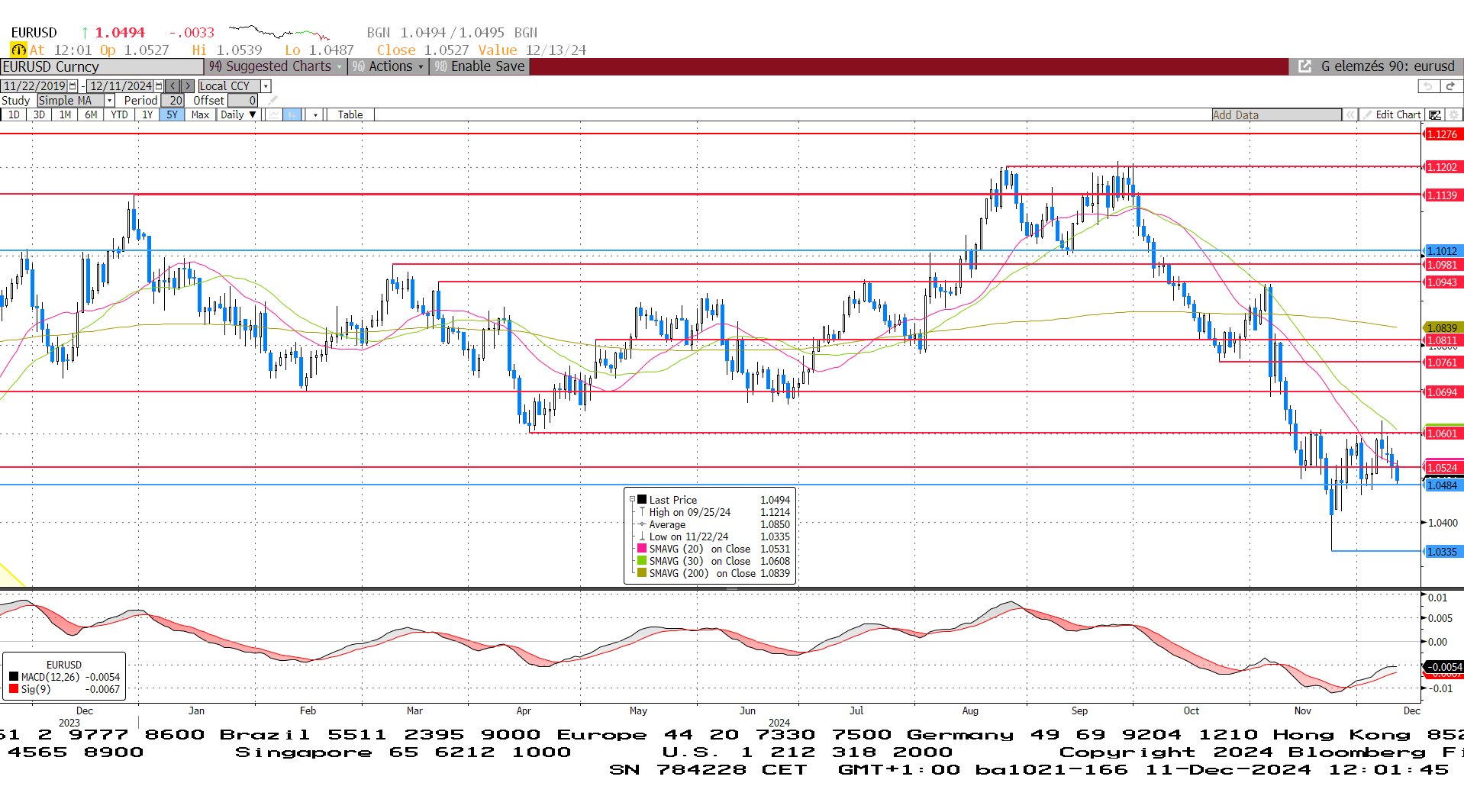Viewport: 1464px width, 812px height.
Task: Click the undo arrow icon
Action: (x=1428, y=86)
